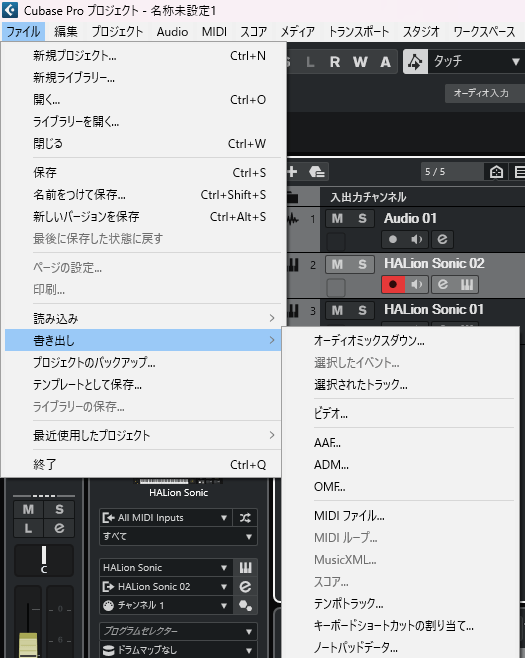Open the すべて channel dropdown
Viewport: 525px width, 658px height.
pyautogui.click(x=178, y=536)
